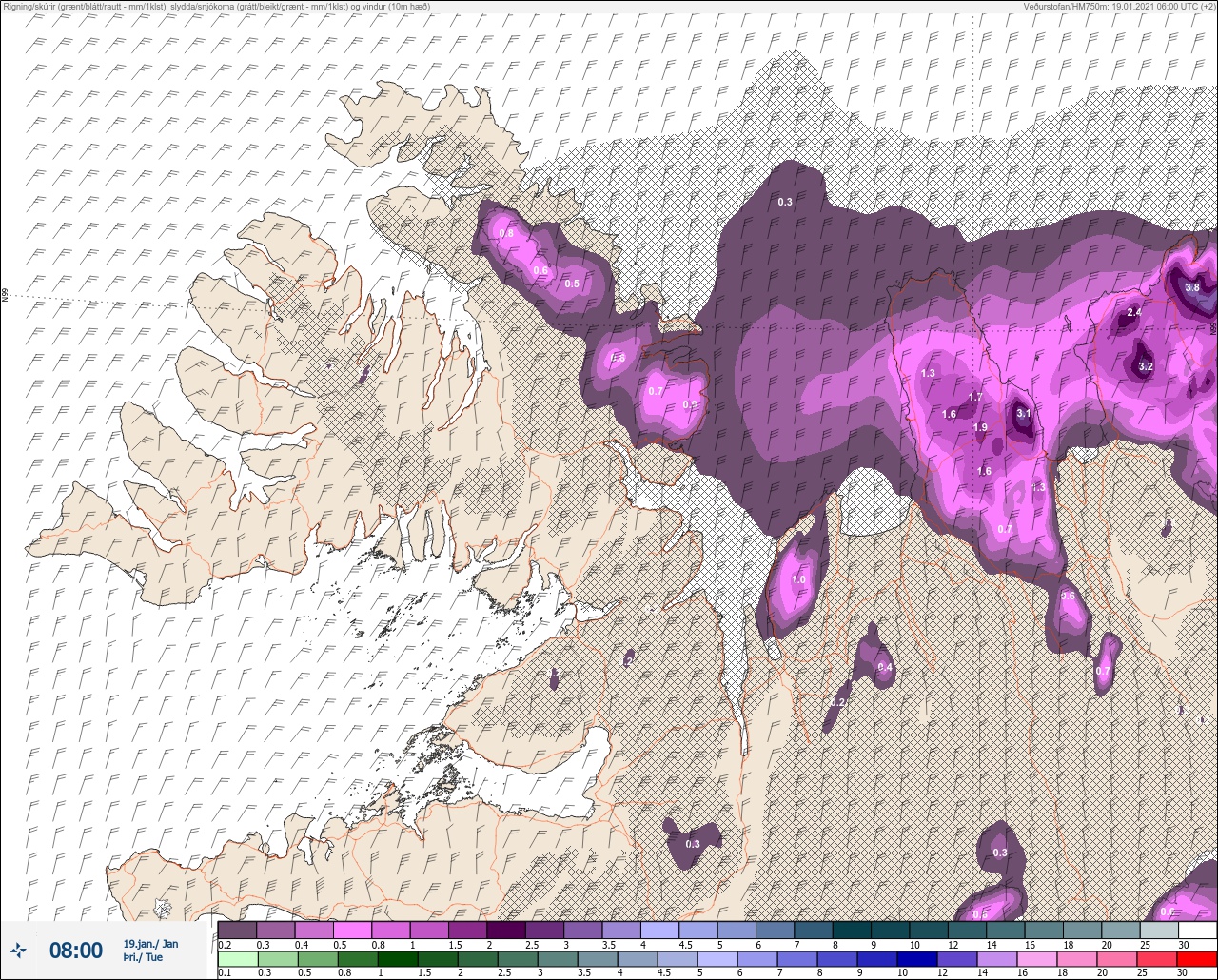Click the 1.7 snowfall value on the map

click(x=975, y=397)
